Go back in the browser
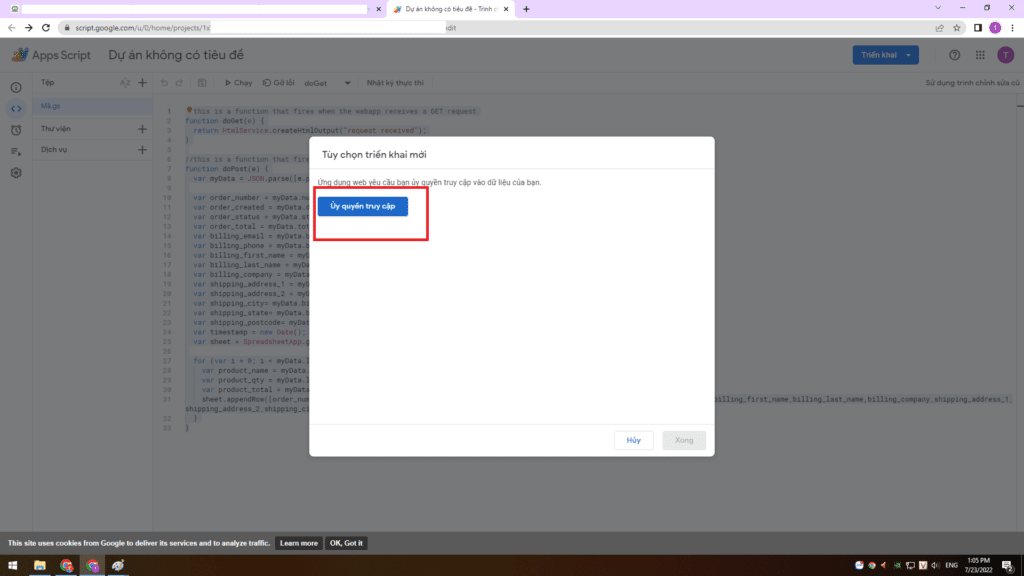Viewport: 1024px width, 576px height. [12, 28]
